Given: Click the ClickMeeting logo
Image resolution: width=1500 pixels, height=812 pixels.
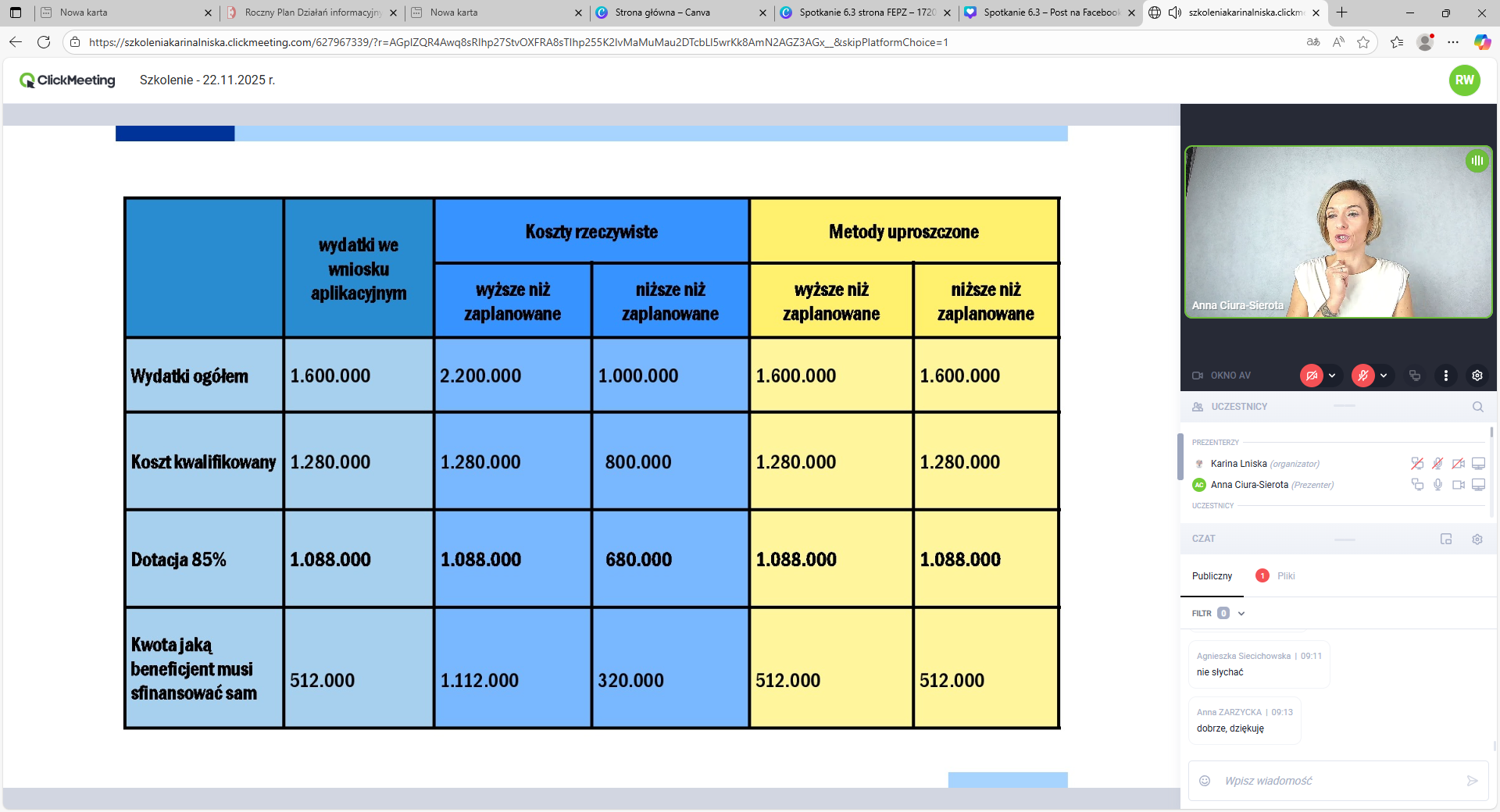Looking at the screenshot, I should click(x=68, y=80).
